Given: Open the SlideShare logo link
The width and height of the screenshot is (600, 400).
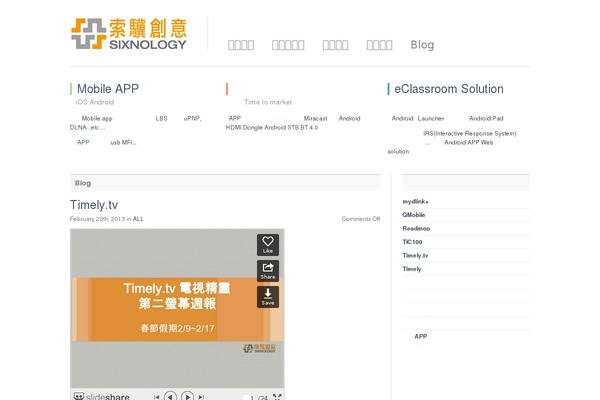Looking at the screenshot, I should click(x=101, y=397).
